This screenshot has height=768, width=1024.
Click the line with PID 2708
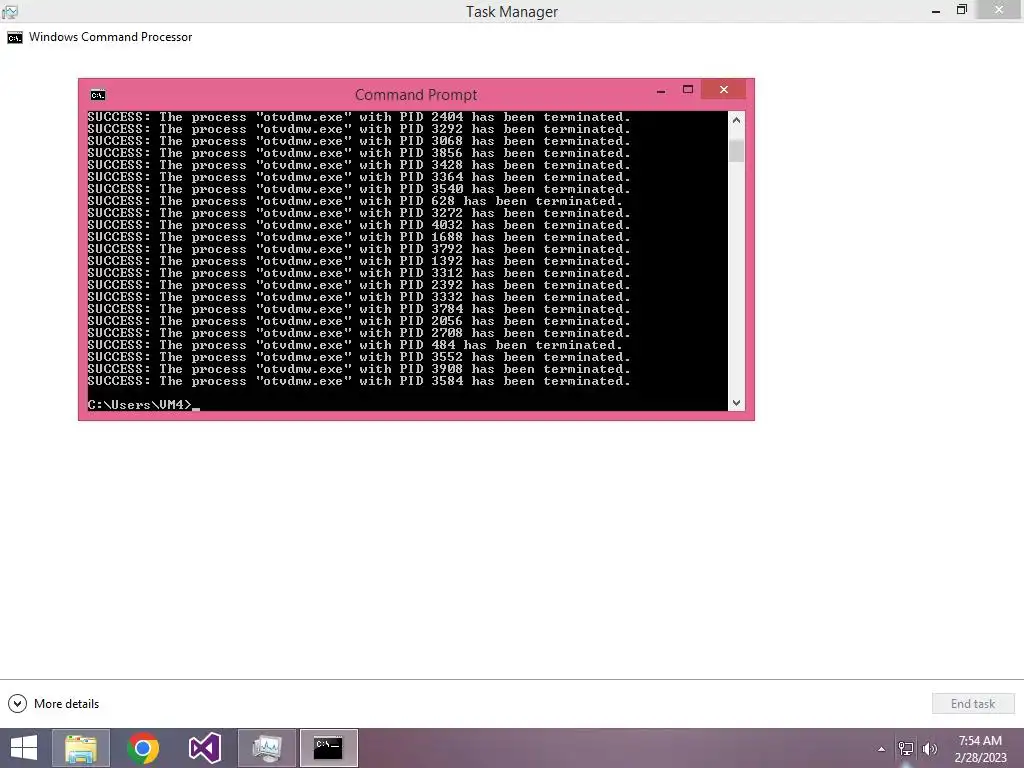[359, 333]
